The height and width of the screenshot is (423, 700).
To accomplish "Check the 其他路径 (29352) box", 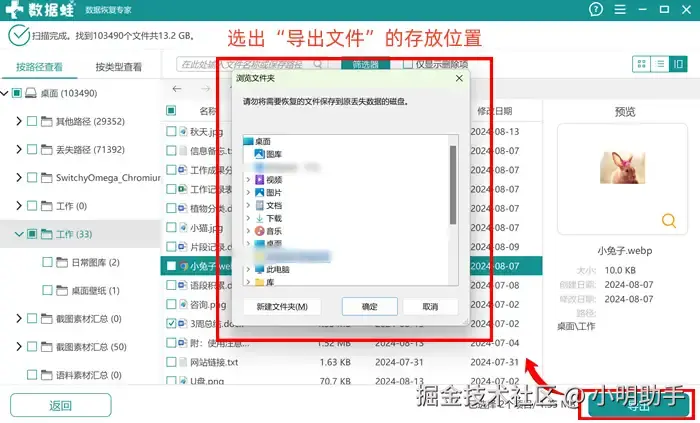I will coord(32,121).
